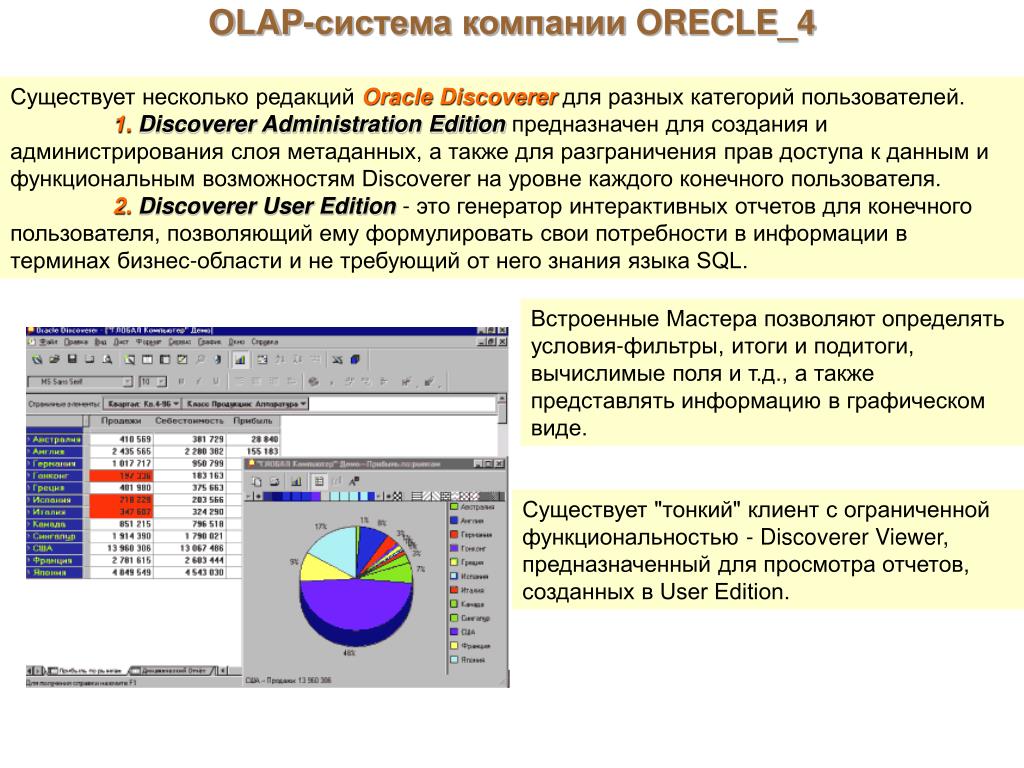The image size is (1024, 768).
Task: Toggle underline formatting button
Action: coord(216,381)
